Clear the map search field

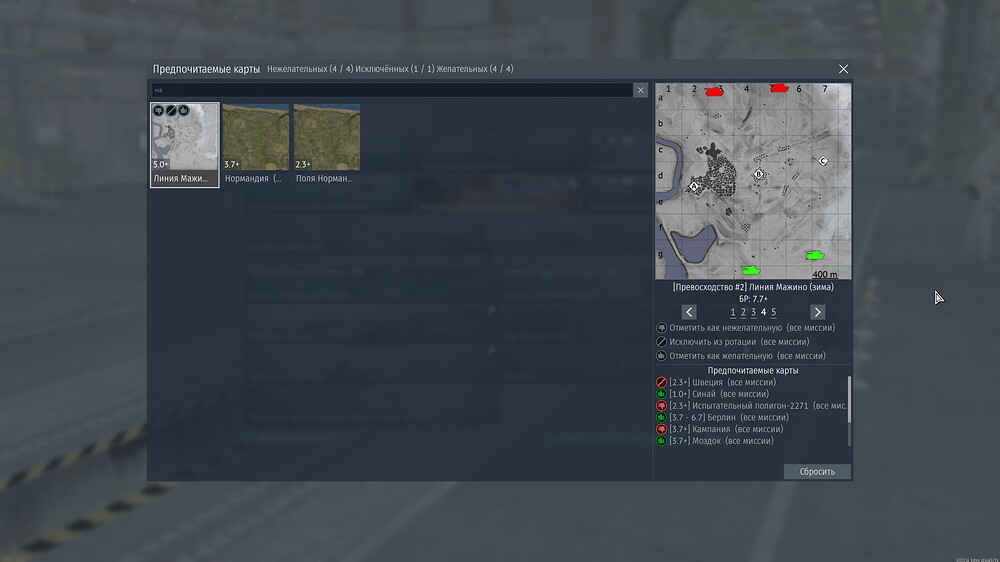640,90
